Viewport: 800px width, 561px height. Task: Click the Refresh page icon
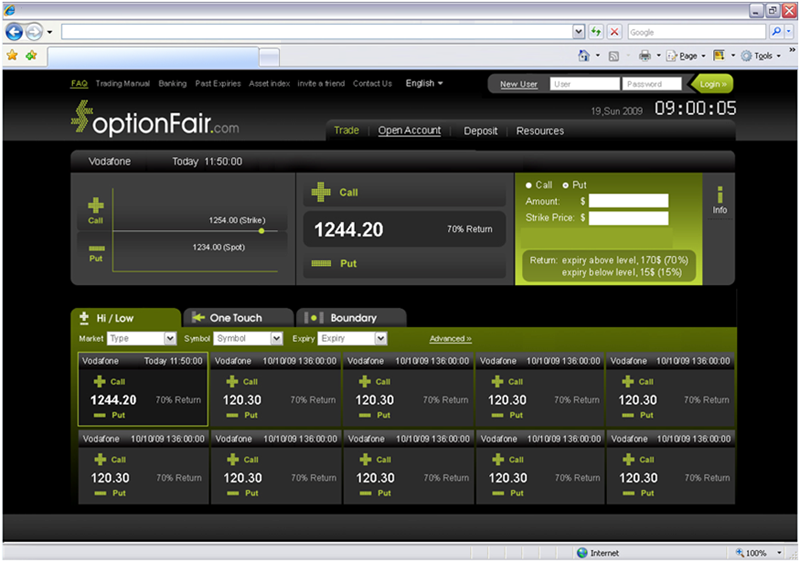click(x=595, y=32)
